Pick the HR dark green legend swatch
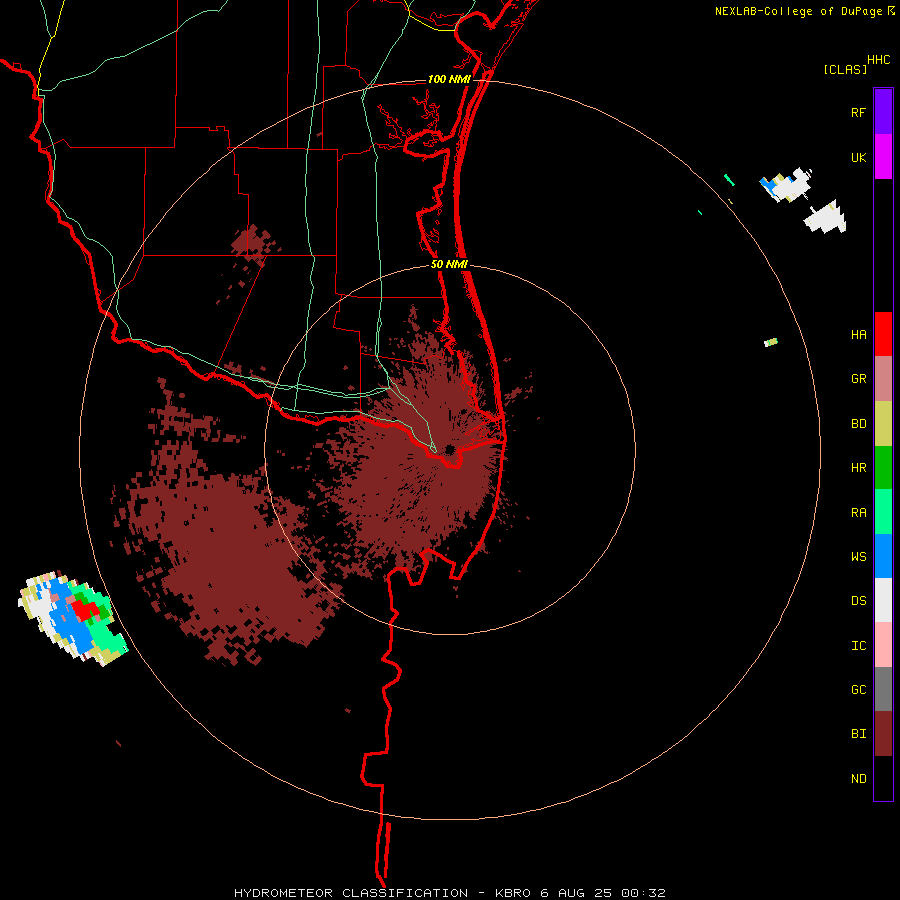900x900 pixels. tap(883, 467)
